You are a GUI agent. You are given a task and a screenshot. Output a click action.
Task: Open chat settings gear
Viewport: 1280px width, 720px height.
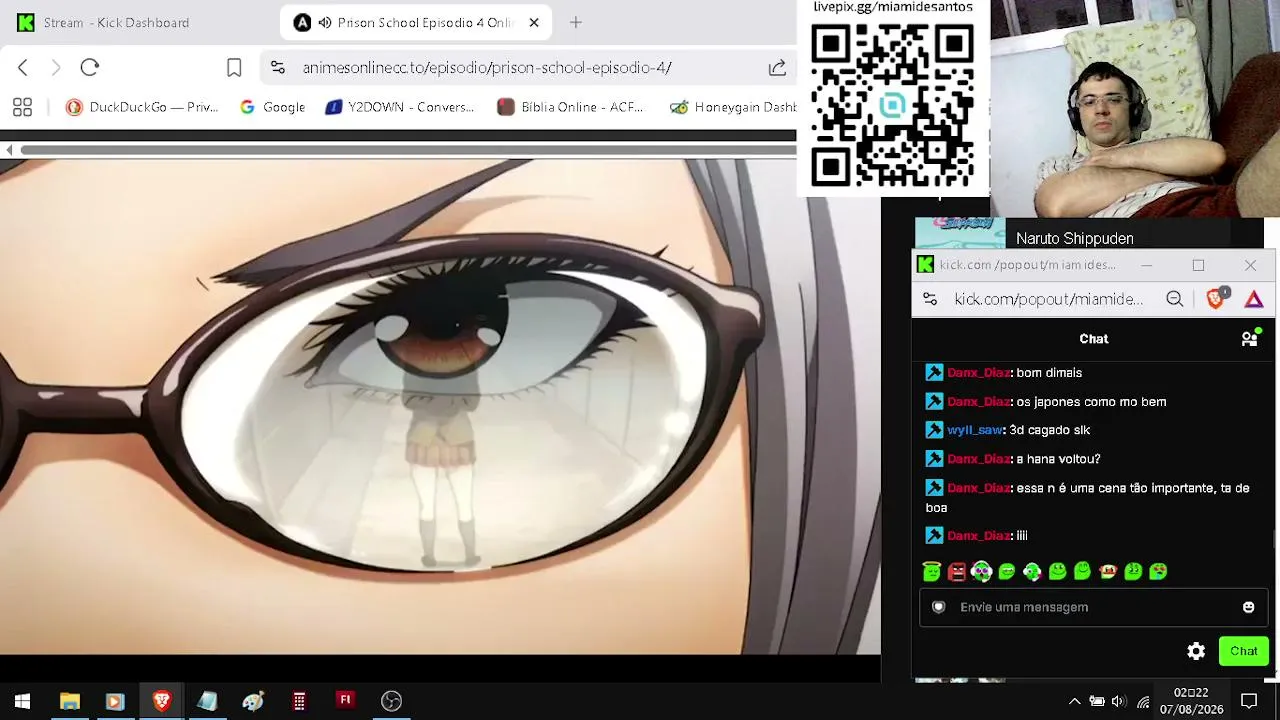point(1196,651)
